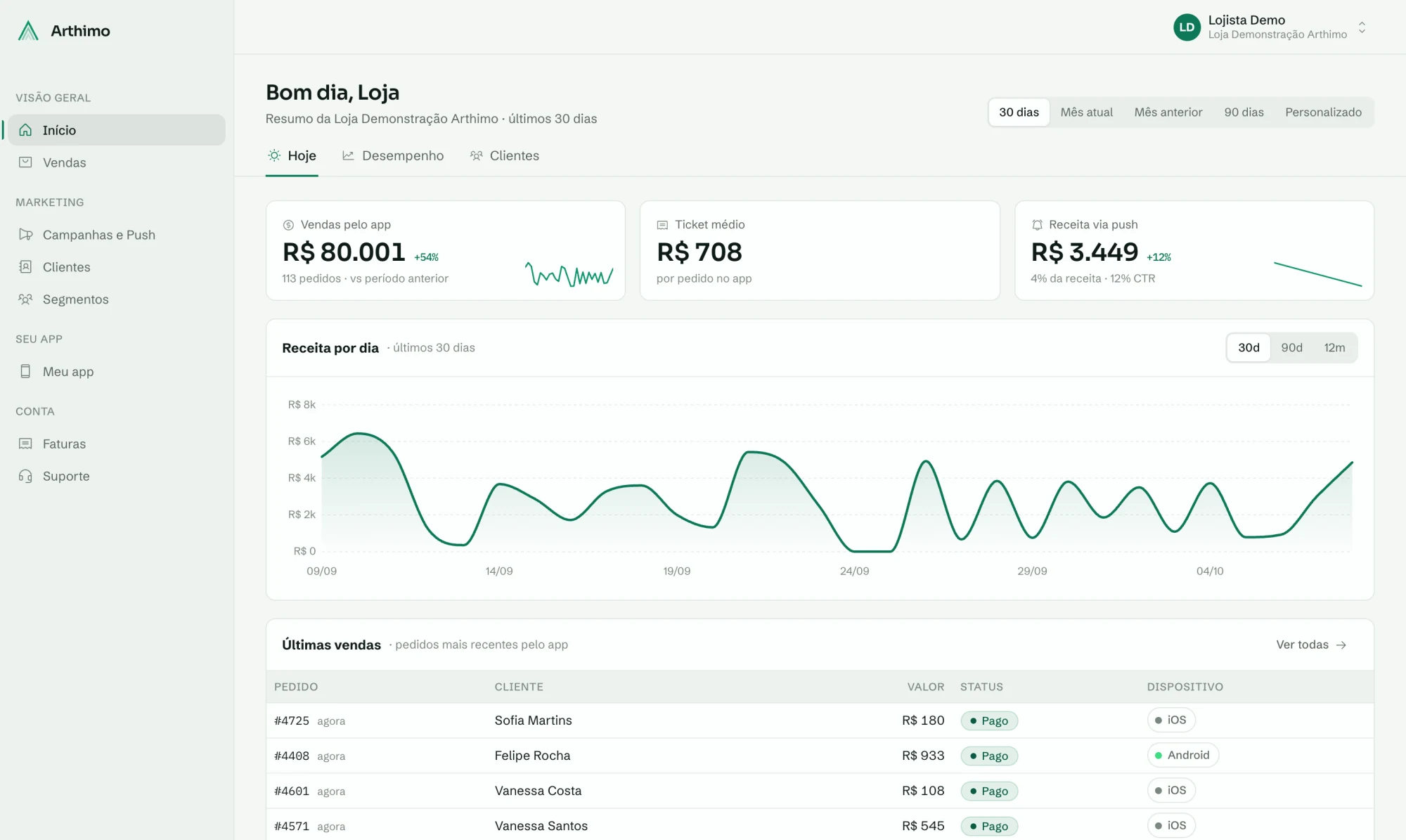Select the 30 dias period
1406x840 pixels.
click(1019, 112)
